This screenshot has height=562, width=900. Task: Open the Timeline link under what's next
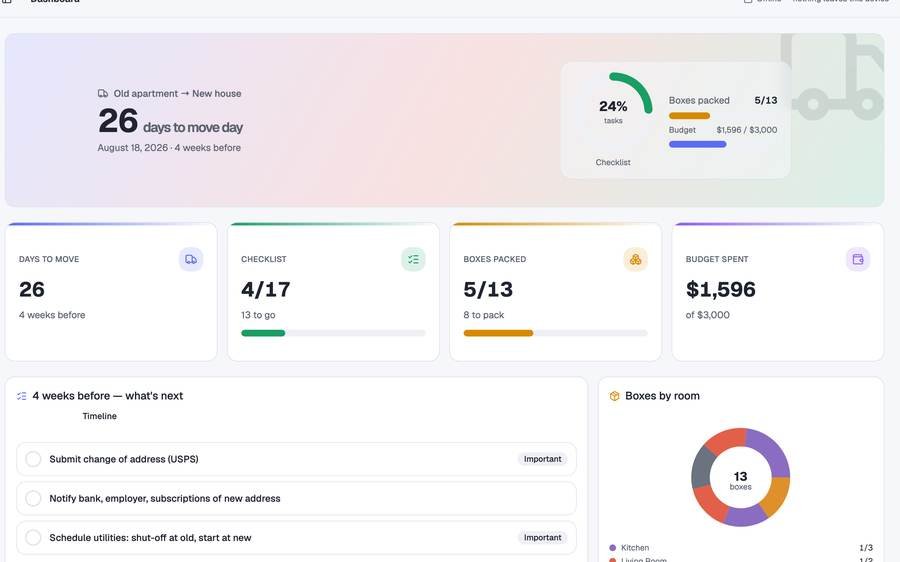(99, 416)
